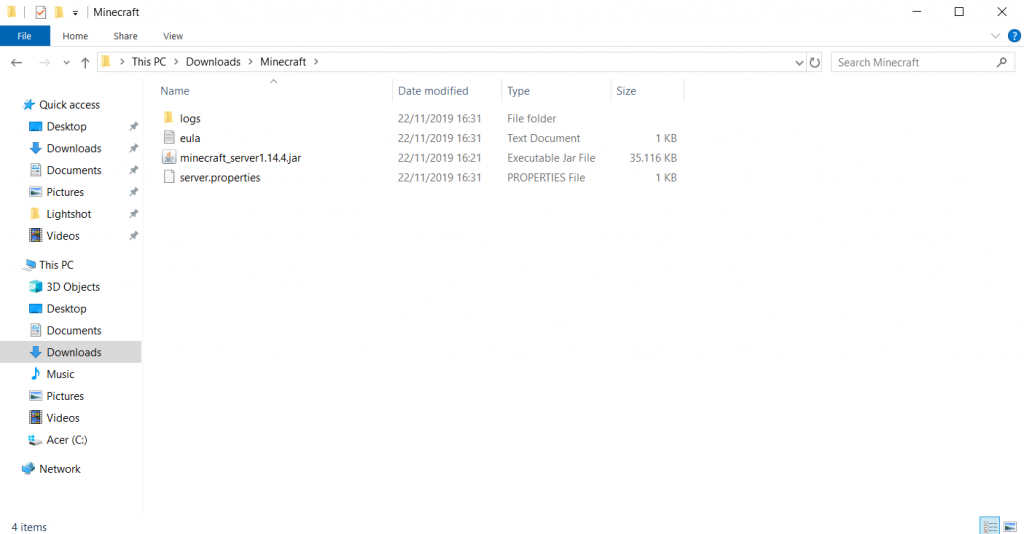Open the View ribbon tab

pos(173,36)
